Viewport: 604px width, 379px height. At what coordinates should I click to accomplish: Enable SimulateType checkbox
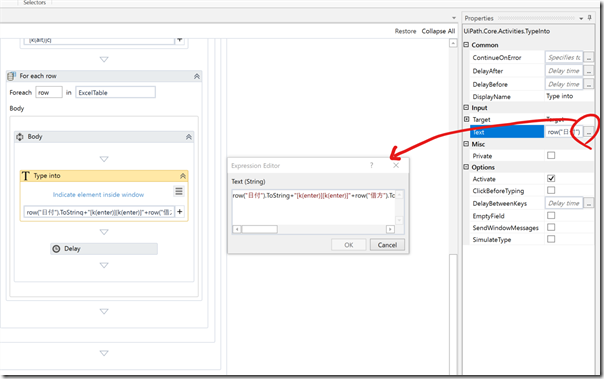pyautogui.click(x=551, y=239)
